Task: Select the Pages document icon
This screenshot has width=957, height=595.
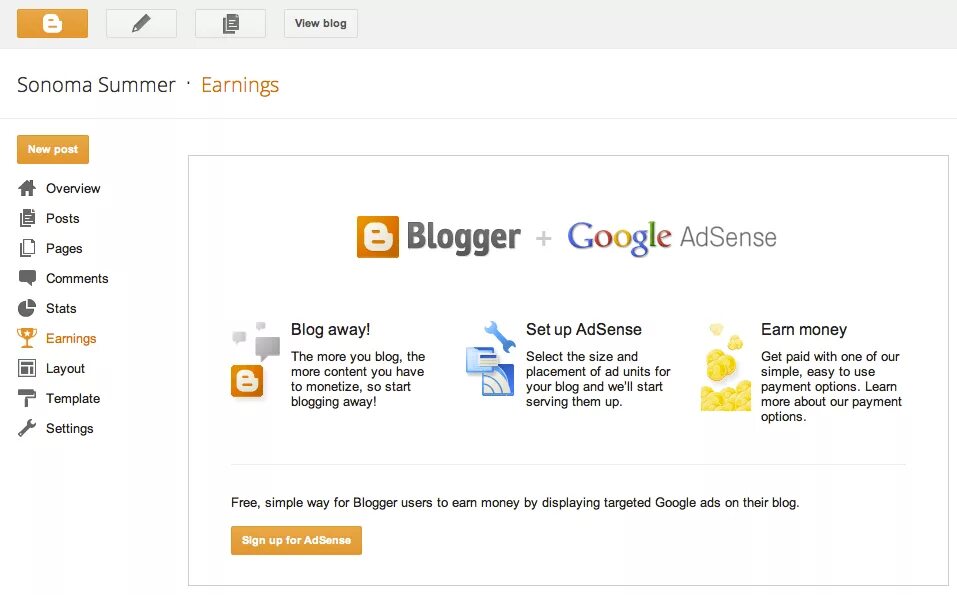Action: tap(27, 248)
